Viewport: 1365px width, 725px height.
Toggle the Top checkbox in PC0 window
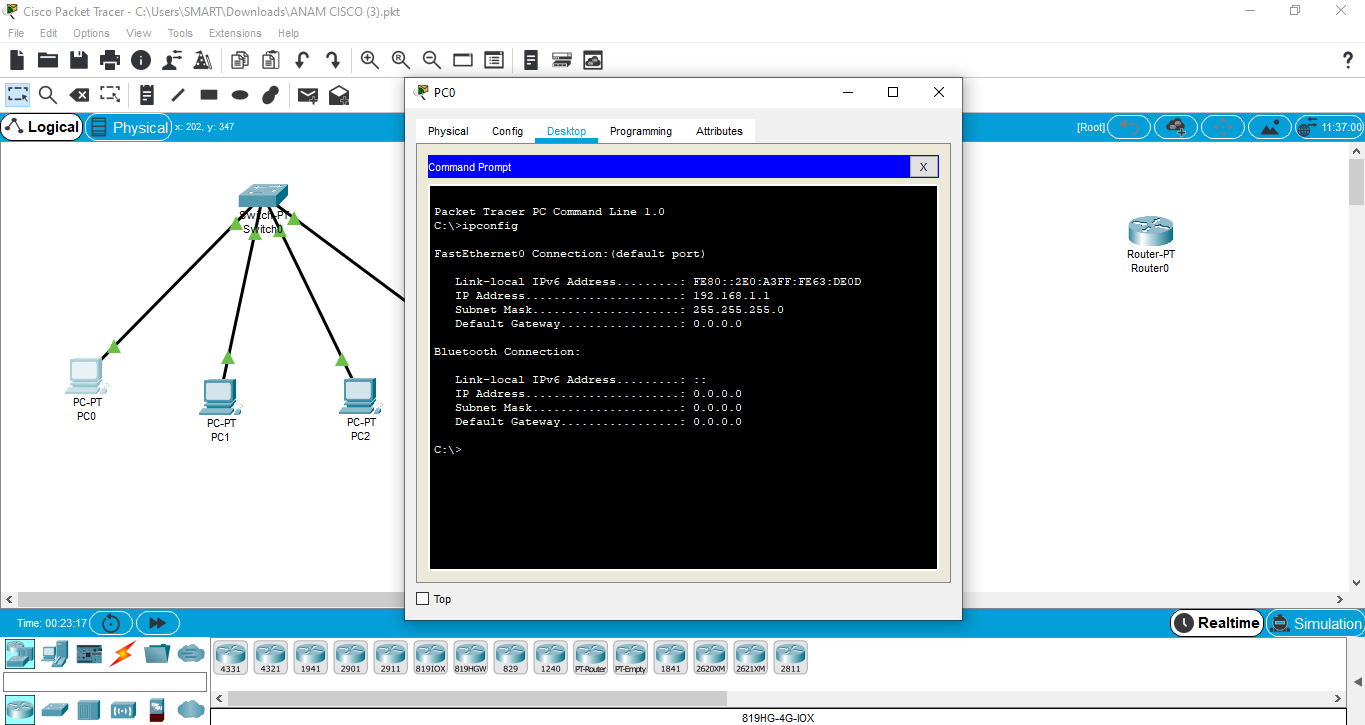(x=422, y=599)
